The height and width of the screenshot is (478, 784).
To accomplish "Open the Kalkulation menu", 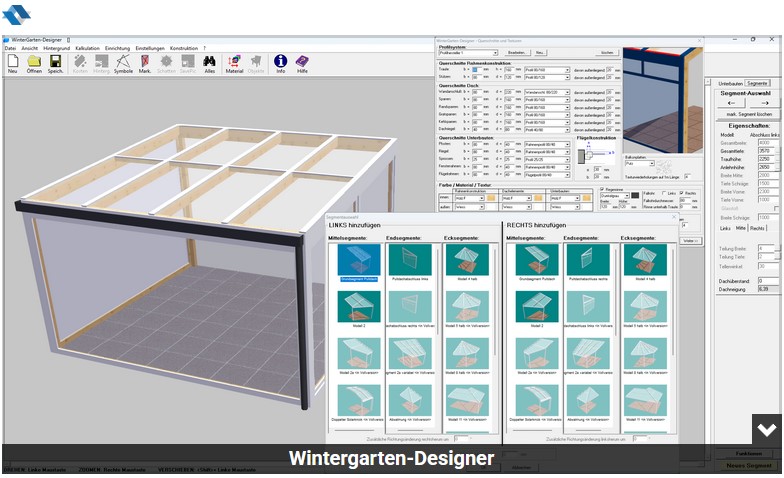I will point(88,48).
